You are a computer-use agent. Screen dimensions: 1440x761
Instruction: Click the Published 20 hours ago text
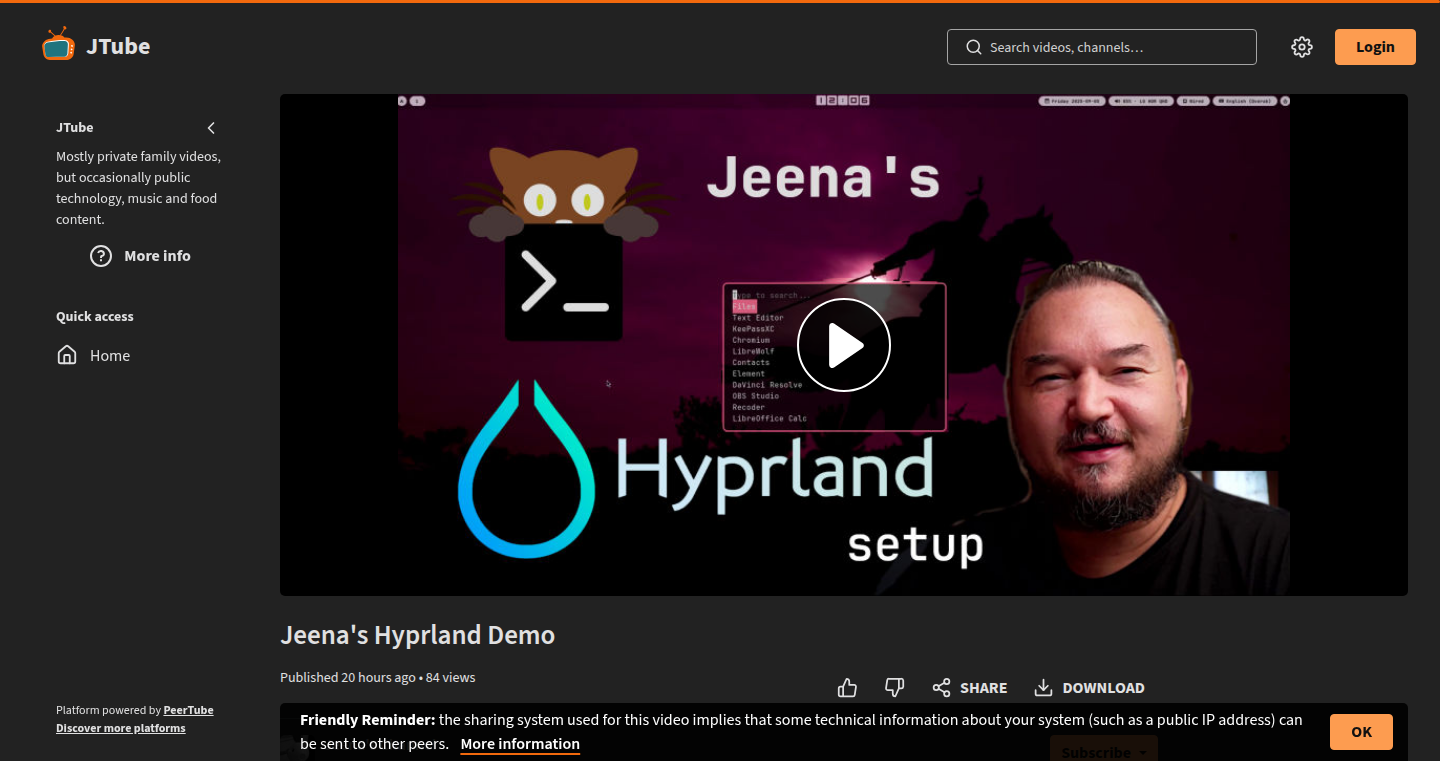click(347, 677)
